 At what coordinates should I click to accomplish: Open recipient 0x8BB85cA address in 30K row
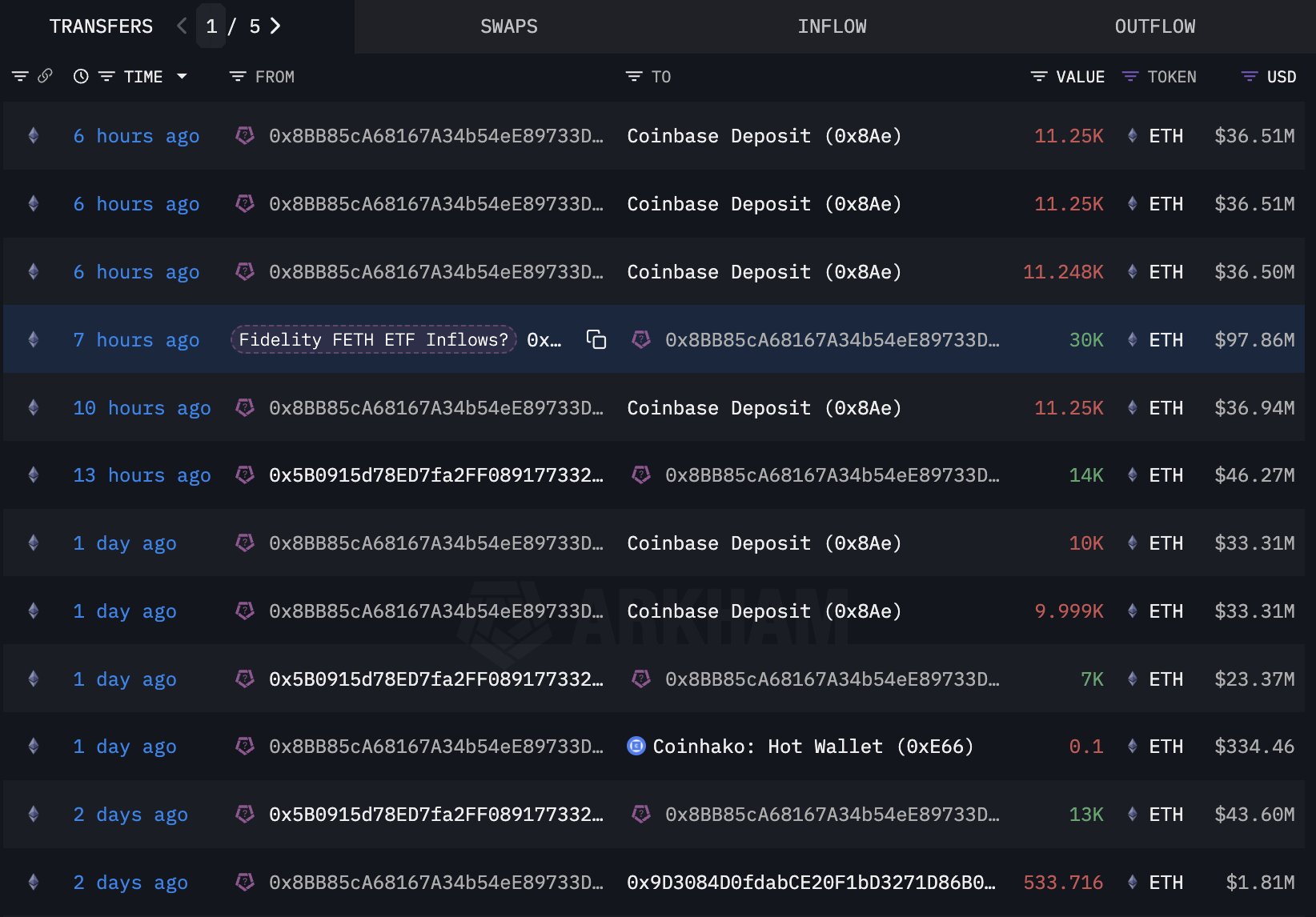tap(833, 340)
